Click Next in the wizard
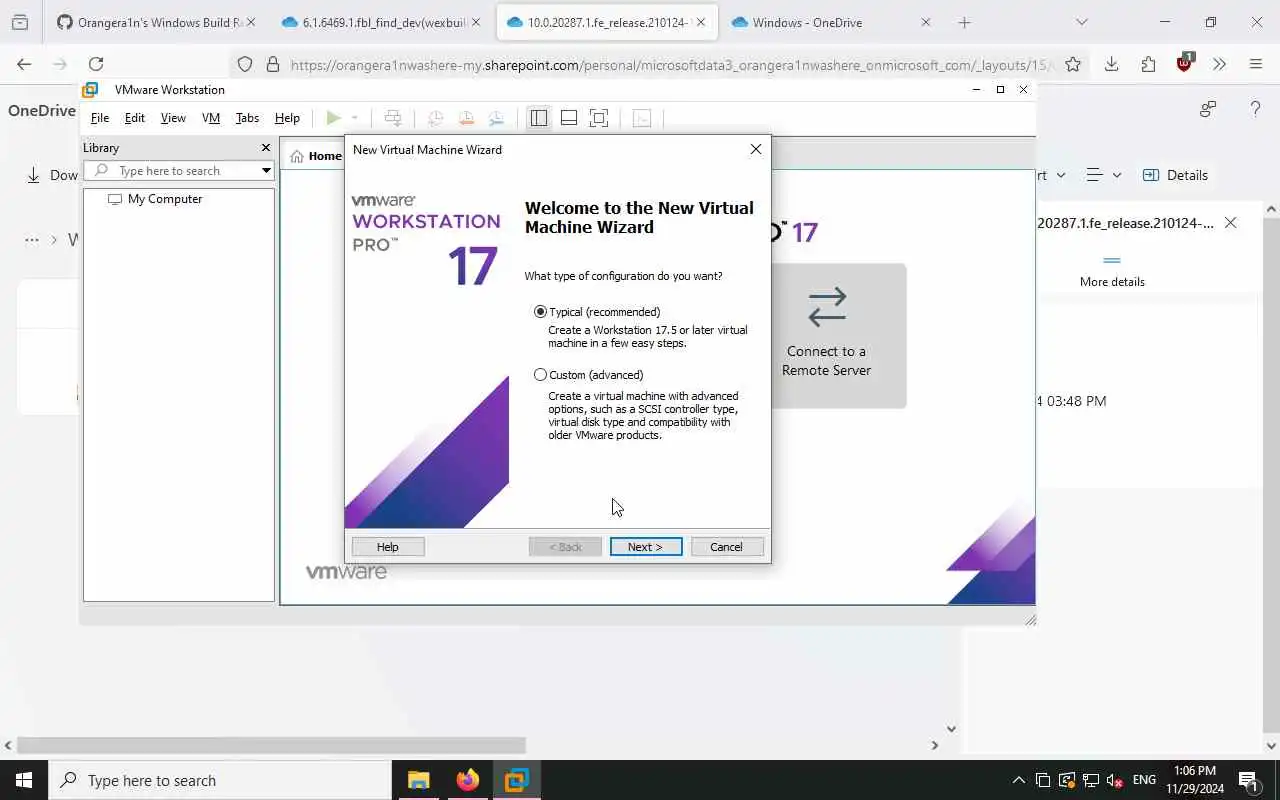Viewport: 1280px width, 800px height. tap(646, 547)
